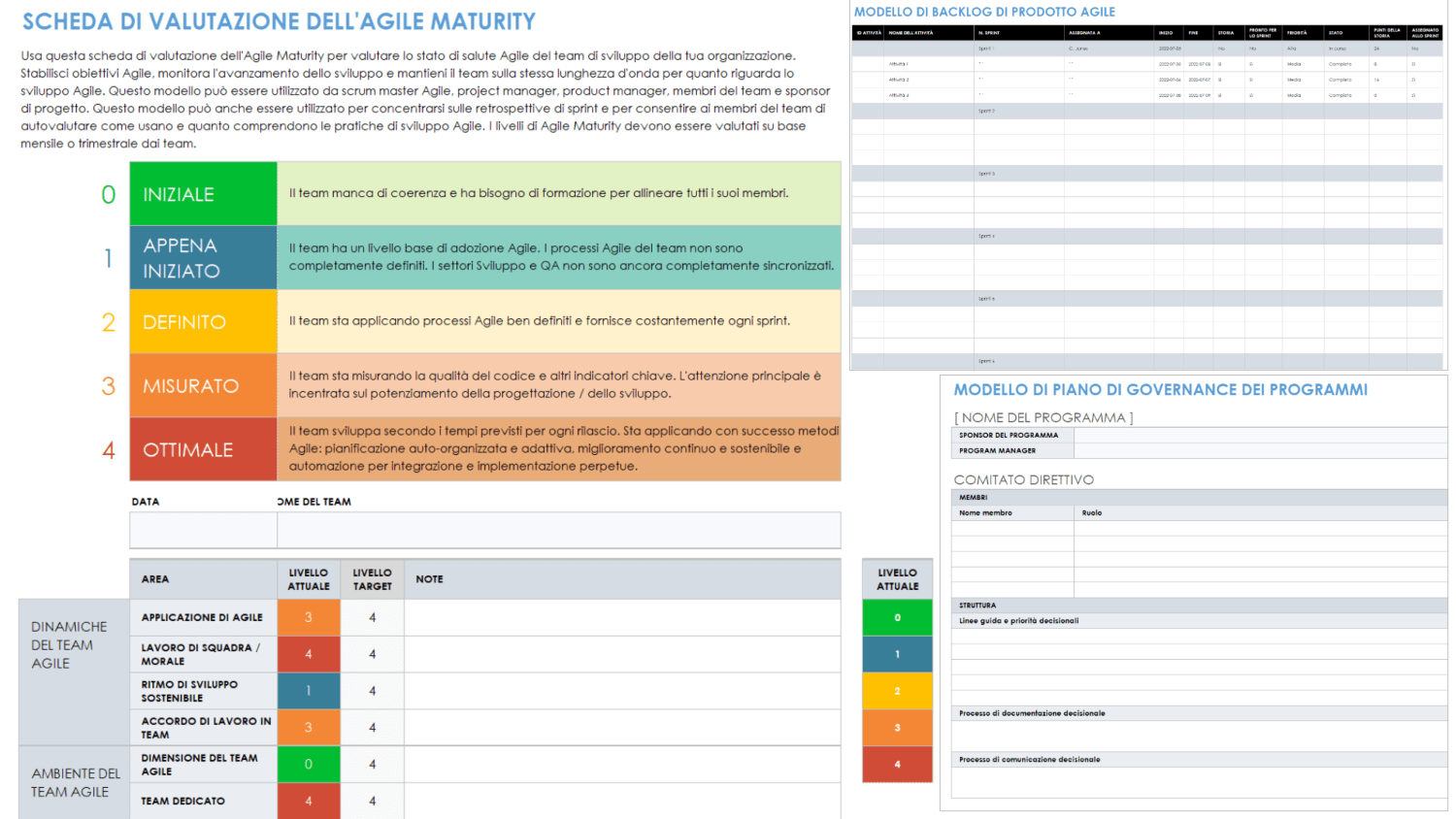Select the blue APPENA INIZIATO level cell
Viewport: 1456px width, 819px height.
click(203, 258)
